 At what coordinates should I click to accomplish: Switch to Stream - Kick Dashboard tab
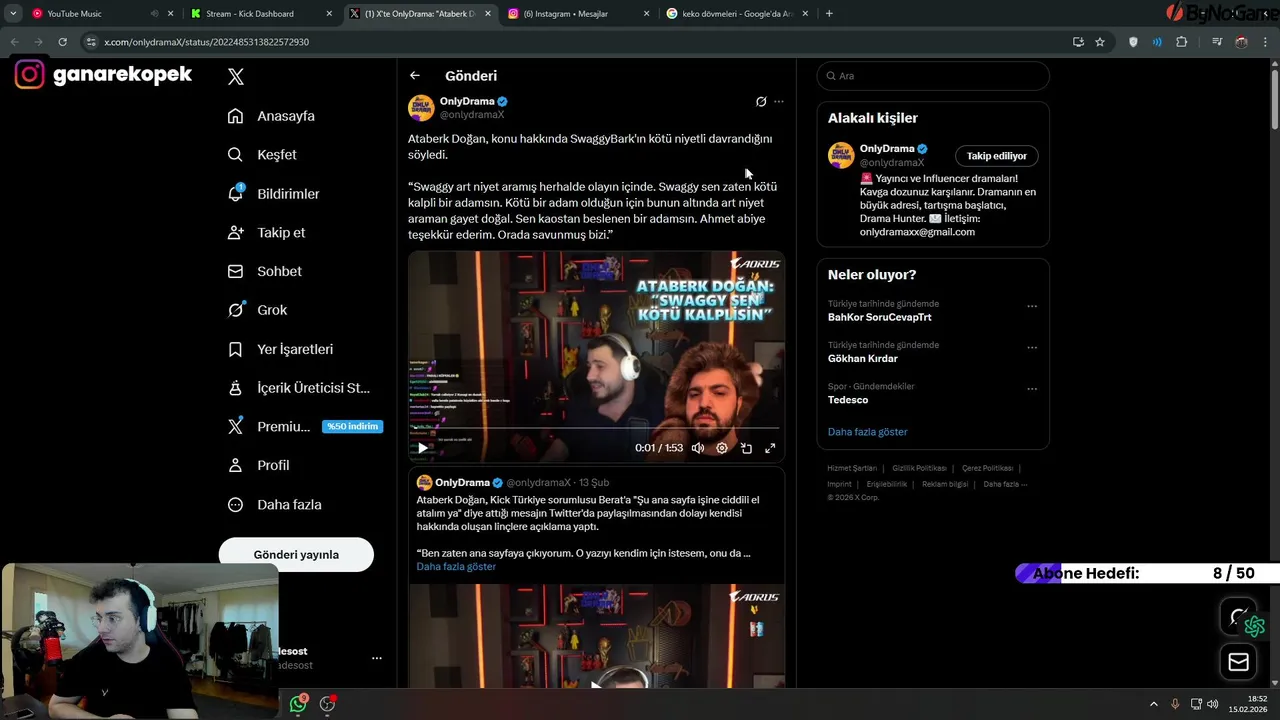tap(262, 14)
